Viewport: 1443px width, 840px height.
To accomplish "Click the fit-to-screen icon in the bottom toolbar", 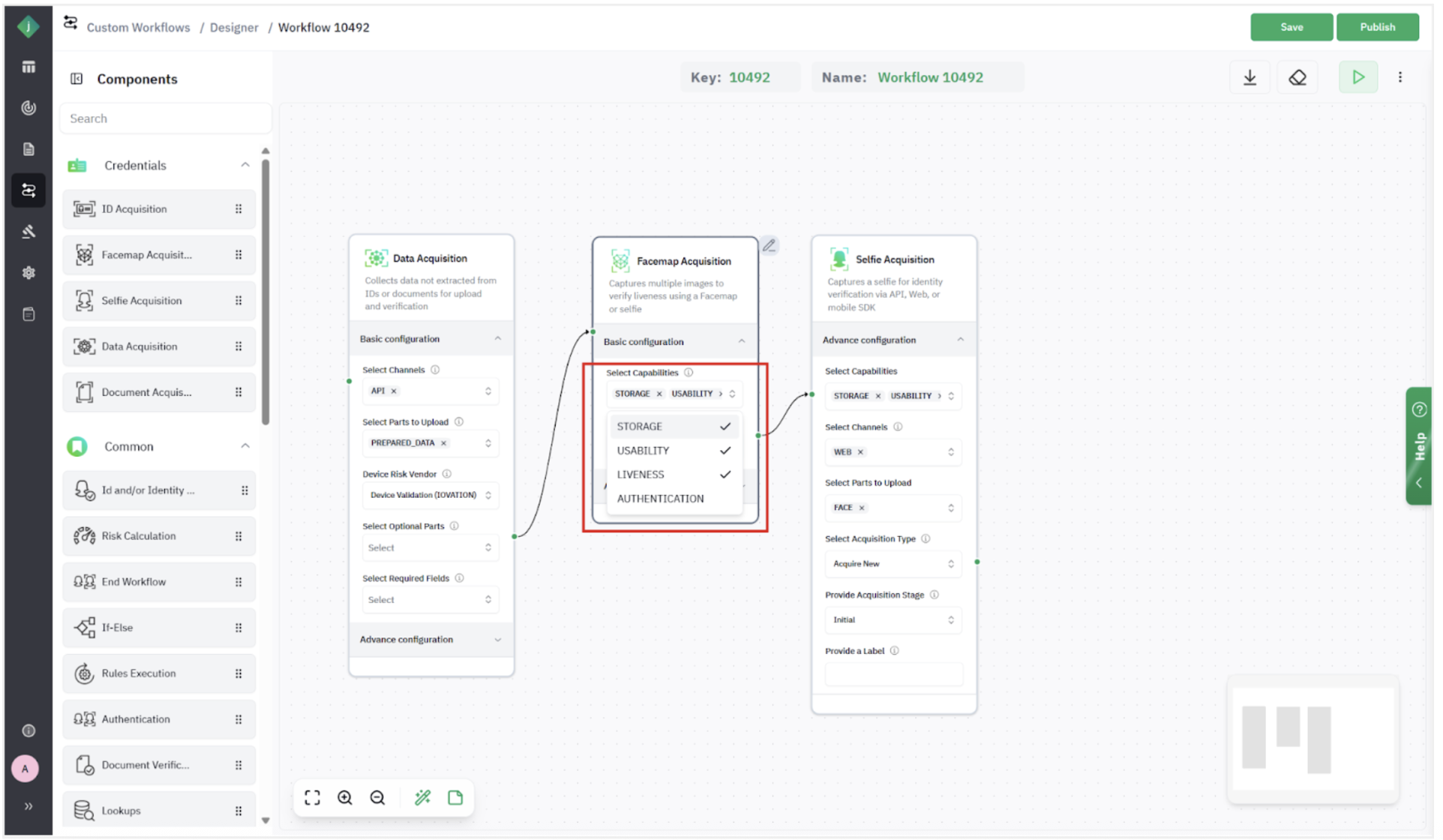I will point(313,798).
